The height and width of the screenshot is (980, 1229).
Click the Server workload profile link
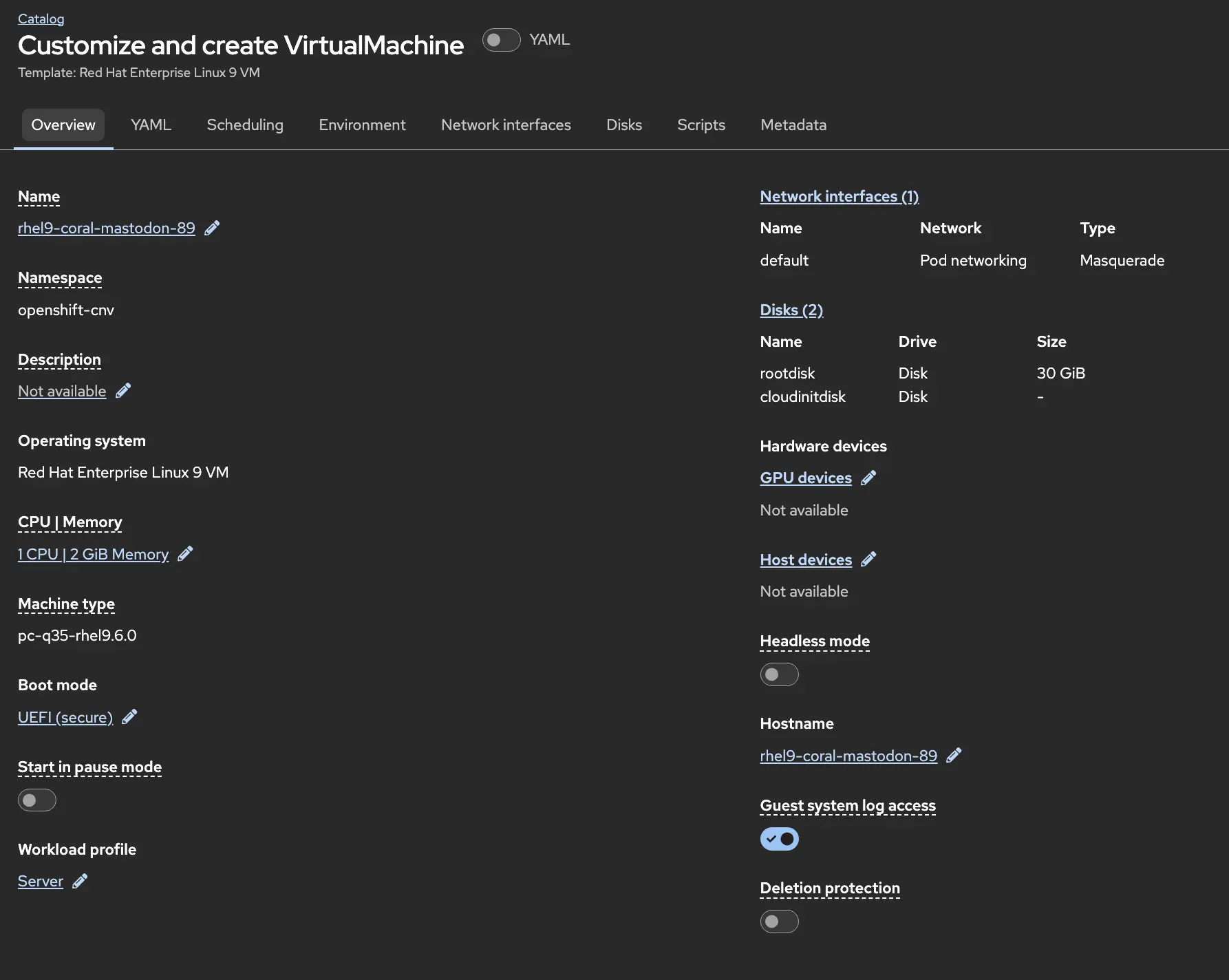click(x=41, y=881)
